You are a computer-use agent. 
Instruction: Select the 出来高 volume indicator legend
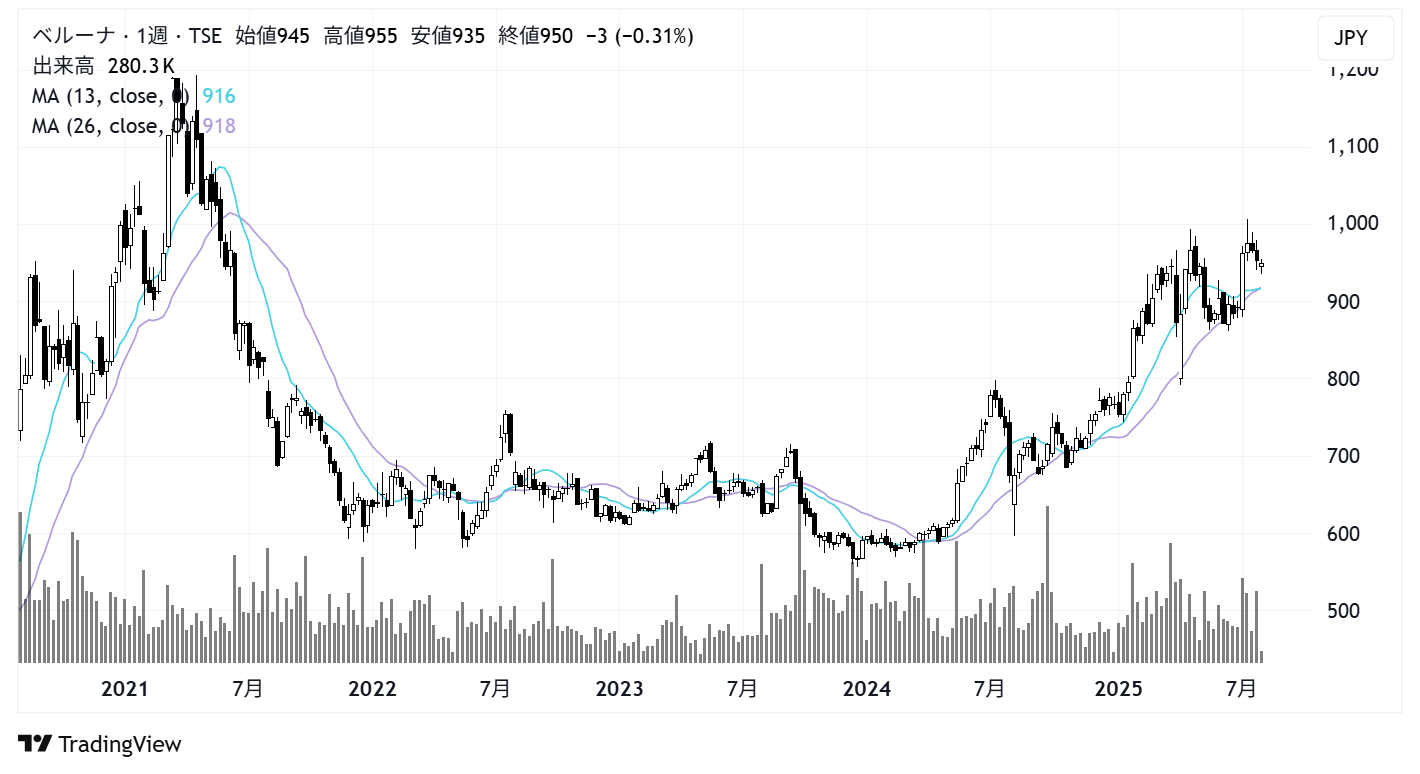[x=65, y=66]
